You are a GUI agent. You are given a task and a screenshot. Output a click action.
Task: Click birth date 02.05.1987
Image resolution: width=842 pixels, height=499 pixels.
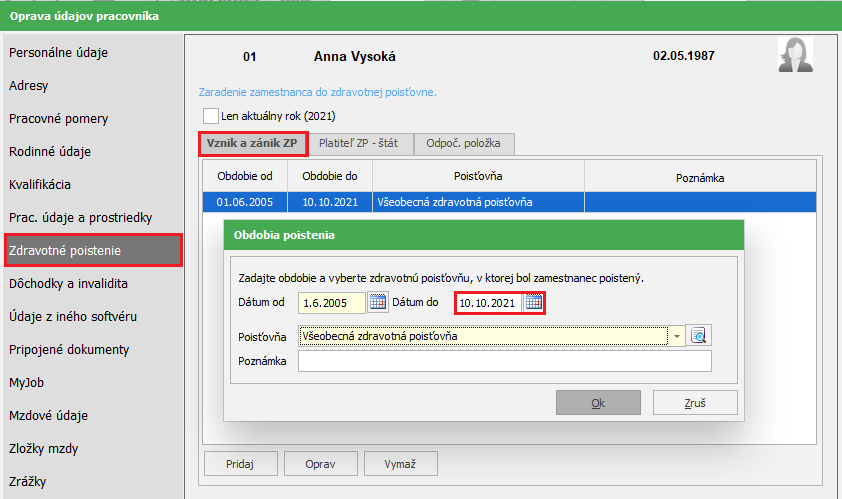(x=684, y=56)
